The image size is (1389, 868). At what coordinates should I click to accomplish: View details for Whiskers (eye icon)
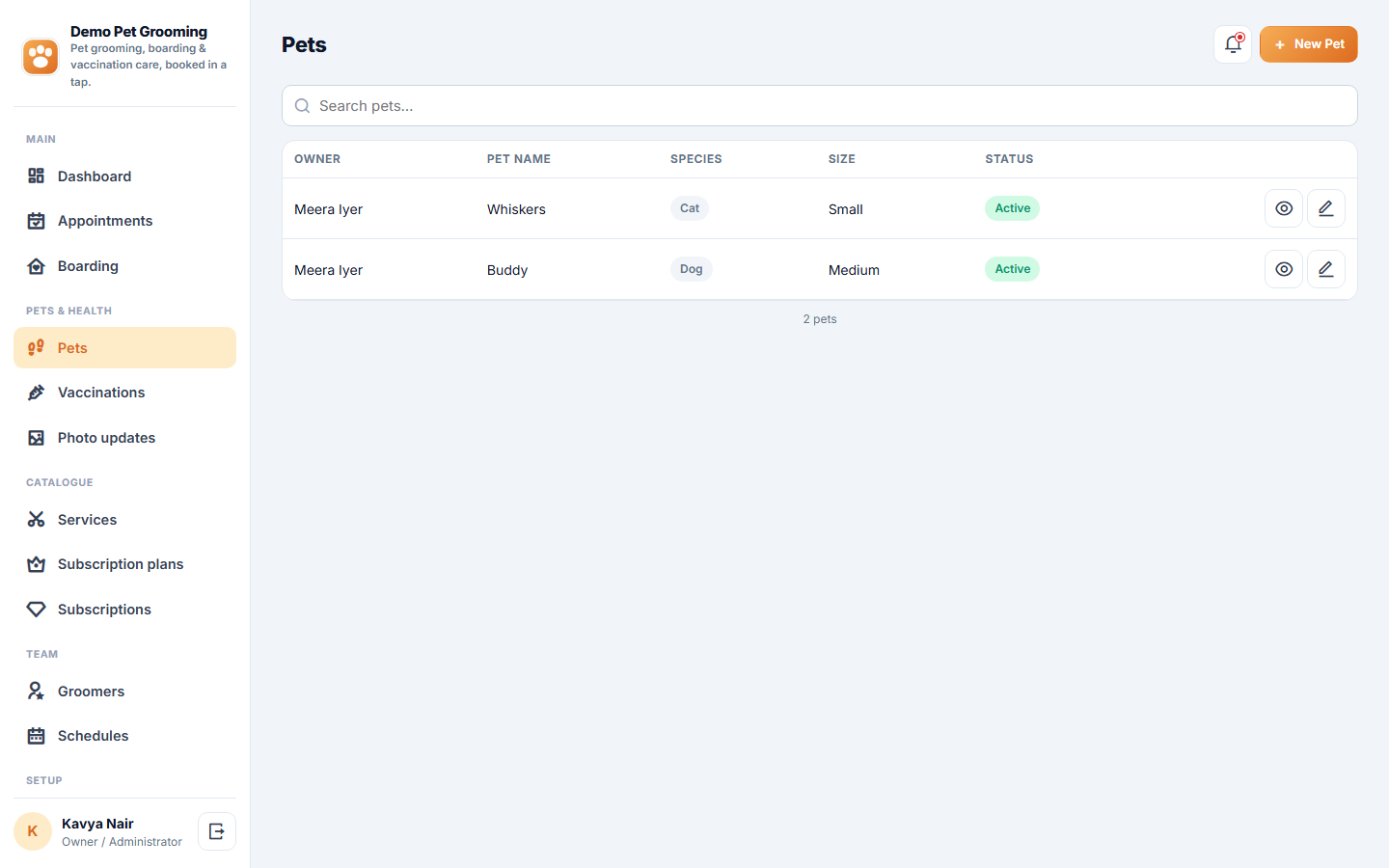[x=1284, y=208]
